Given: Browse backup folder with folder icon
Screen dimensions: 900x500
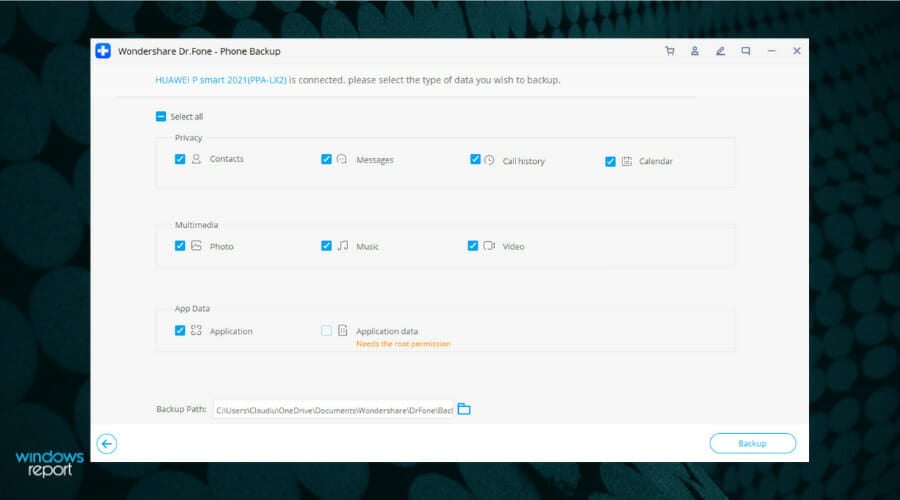Looking at the screenshot, I should click(x=464, y=409).
